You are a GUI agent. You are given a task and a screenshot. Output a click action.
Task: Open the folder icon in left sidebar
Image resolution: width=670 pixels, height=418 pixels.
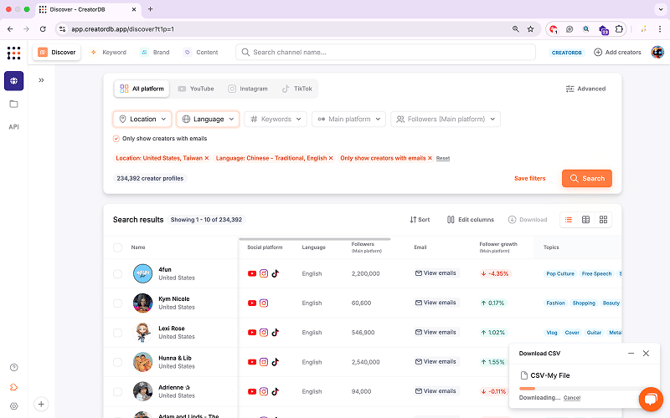pos(14,103)
